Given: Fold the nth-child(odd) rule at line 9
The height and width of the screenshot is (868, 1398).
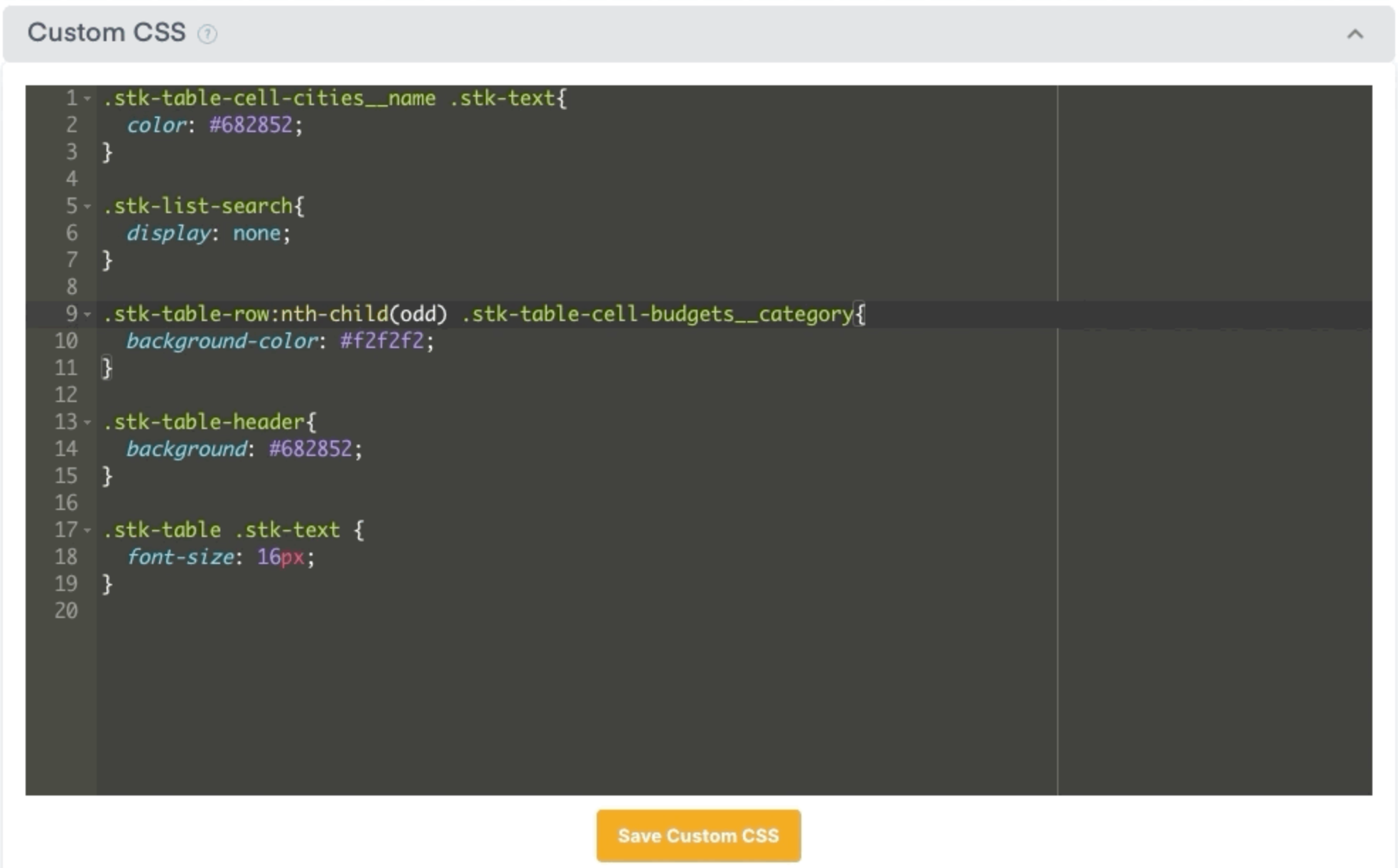Looking at the screenshot, I should 87,314.
